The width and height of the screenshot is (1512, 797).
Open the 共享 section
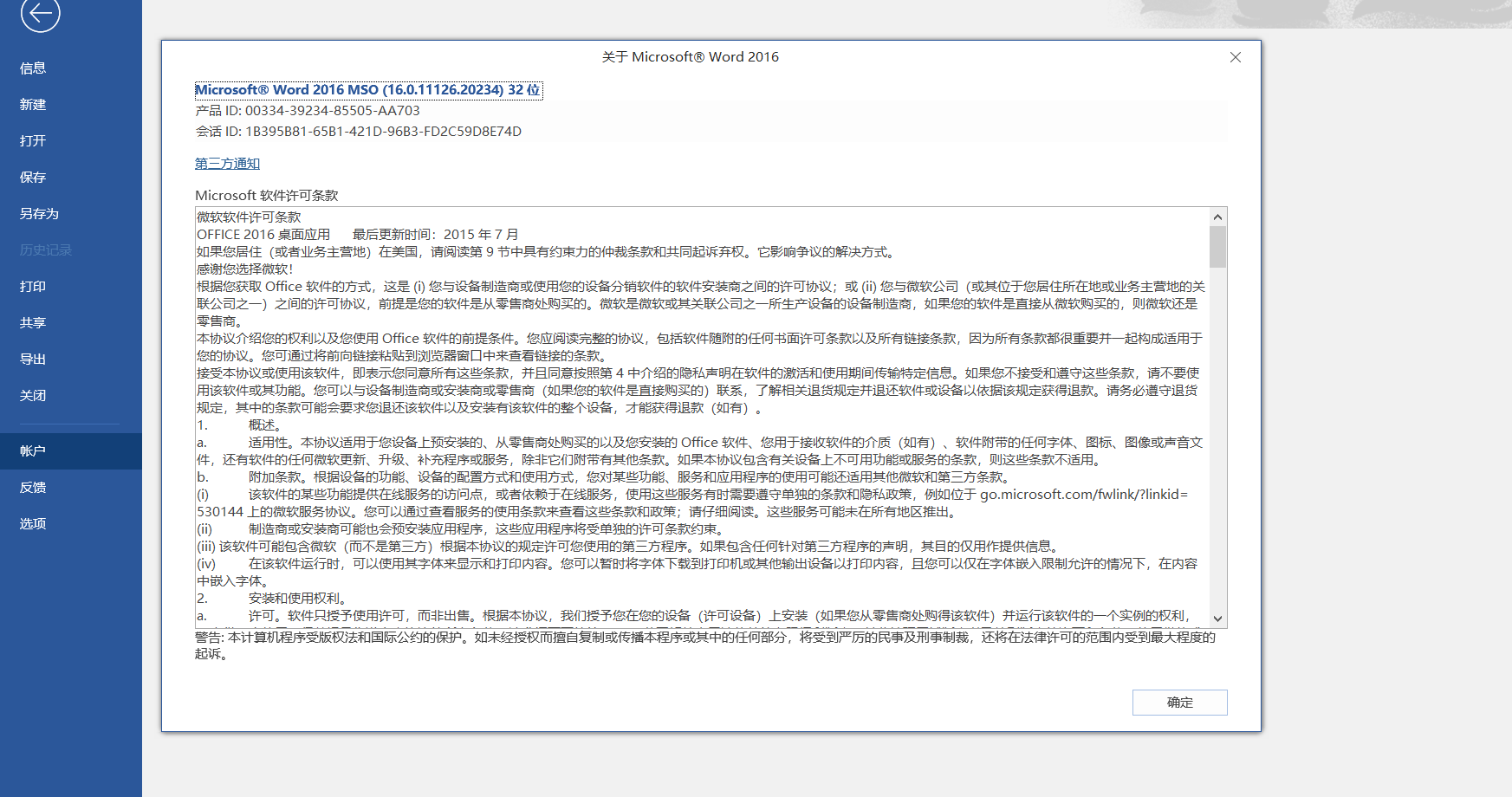click(33, 323)
